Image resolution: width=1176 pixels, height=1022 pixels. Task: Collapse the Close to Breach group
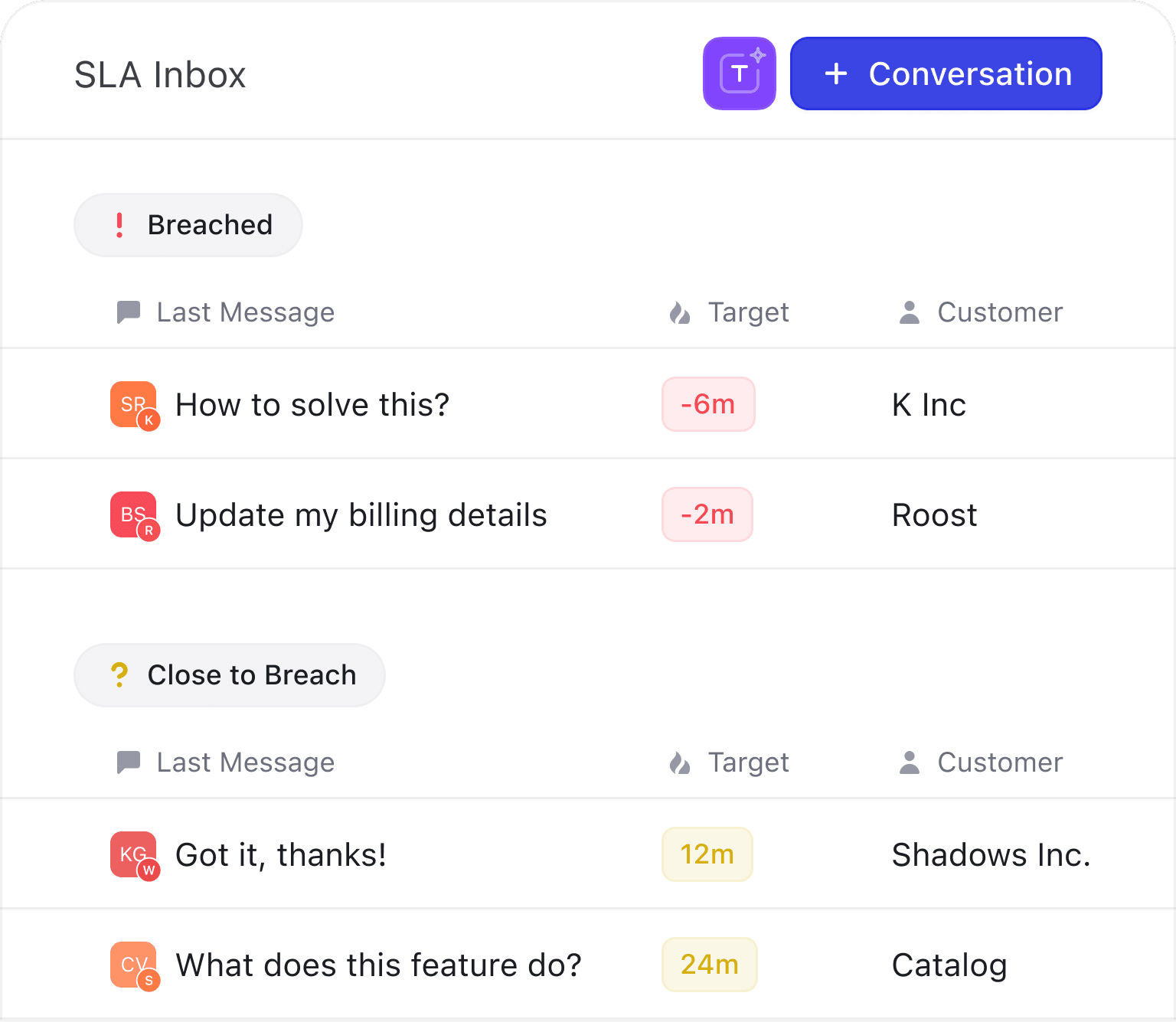tap(230, 675)
